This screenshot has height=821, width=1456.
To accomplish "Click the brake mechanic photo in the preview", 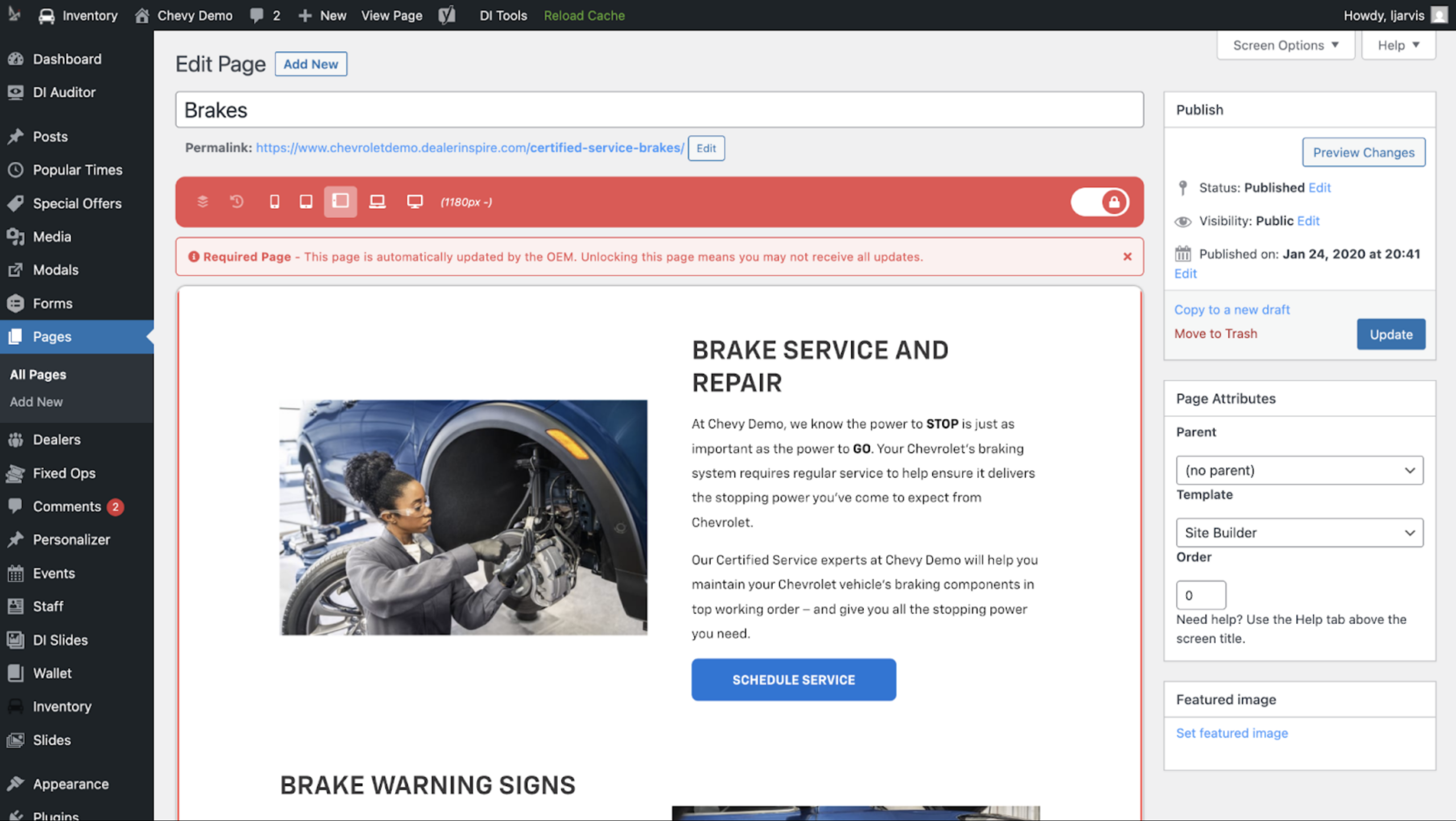I will coord(463,517).
